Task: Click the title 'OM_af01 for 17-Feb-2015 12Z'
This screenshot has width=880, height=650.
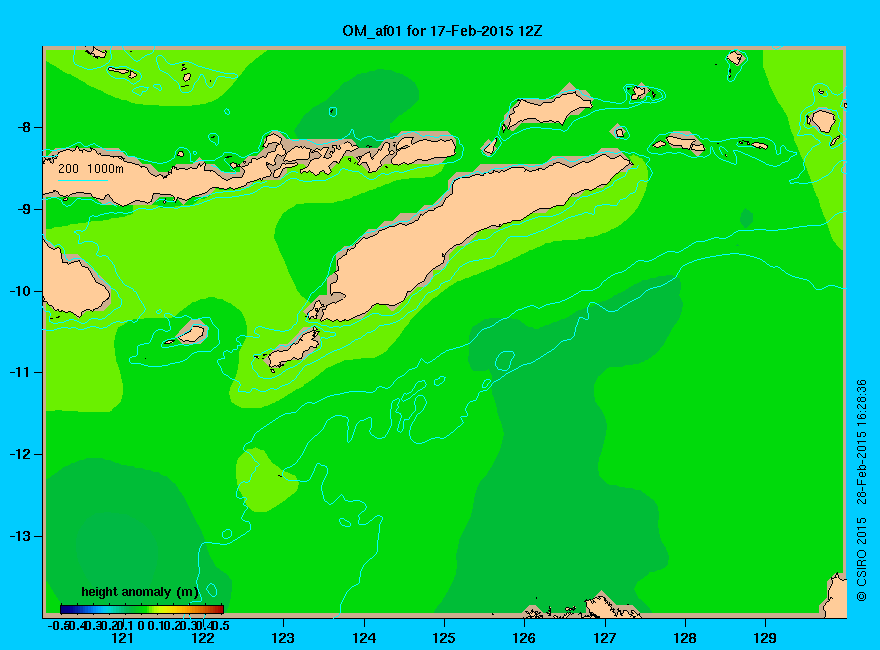Action: click(x=442, y=31)
